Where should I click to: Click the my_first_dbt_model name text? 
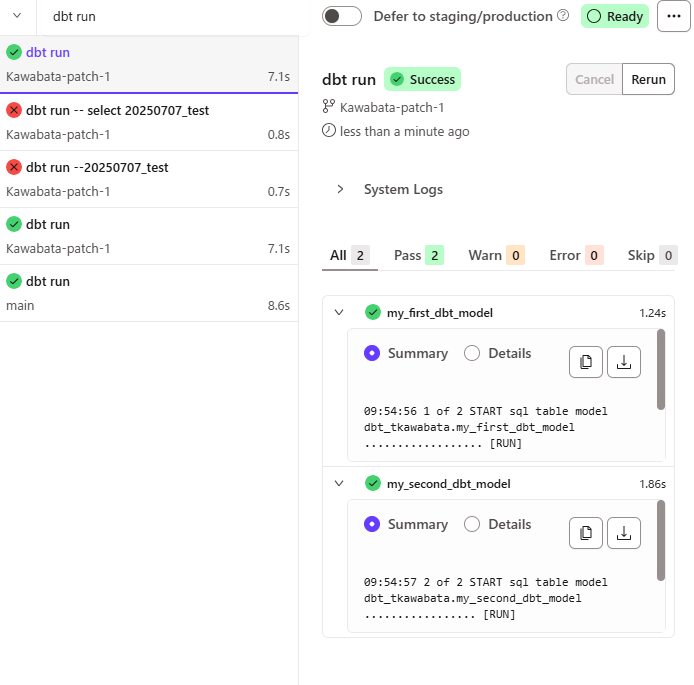[440, 313]
